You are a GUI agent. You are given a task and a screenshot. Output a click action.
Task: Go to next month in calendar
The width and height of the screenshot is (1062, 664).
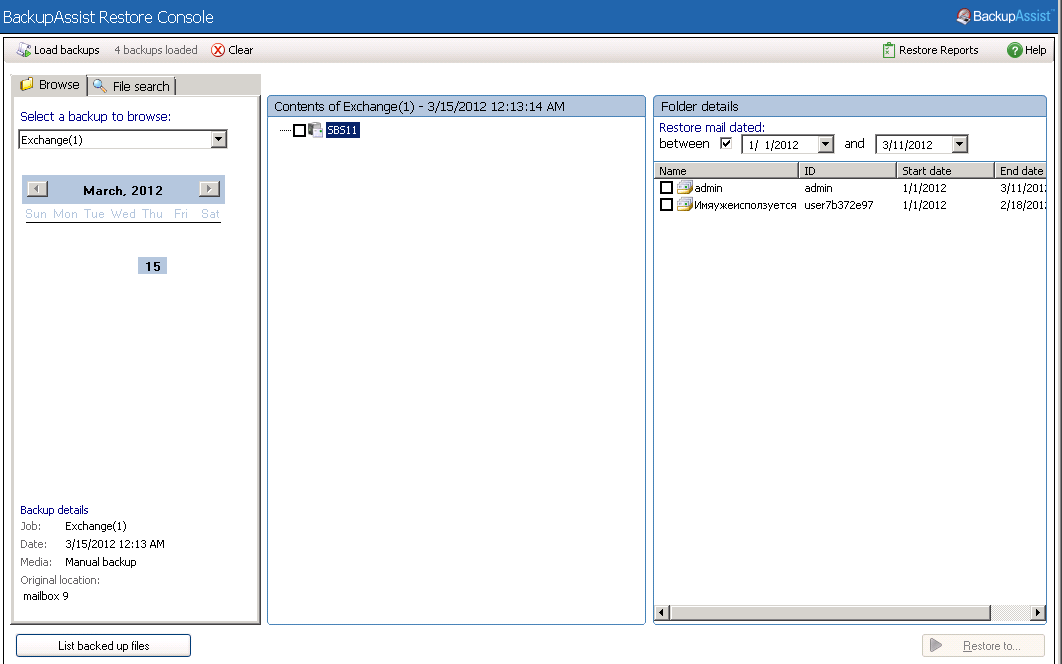[209, 189]
